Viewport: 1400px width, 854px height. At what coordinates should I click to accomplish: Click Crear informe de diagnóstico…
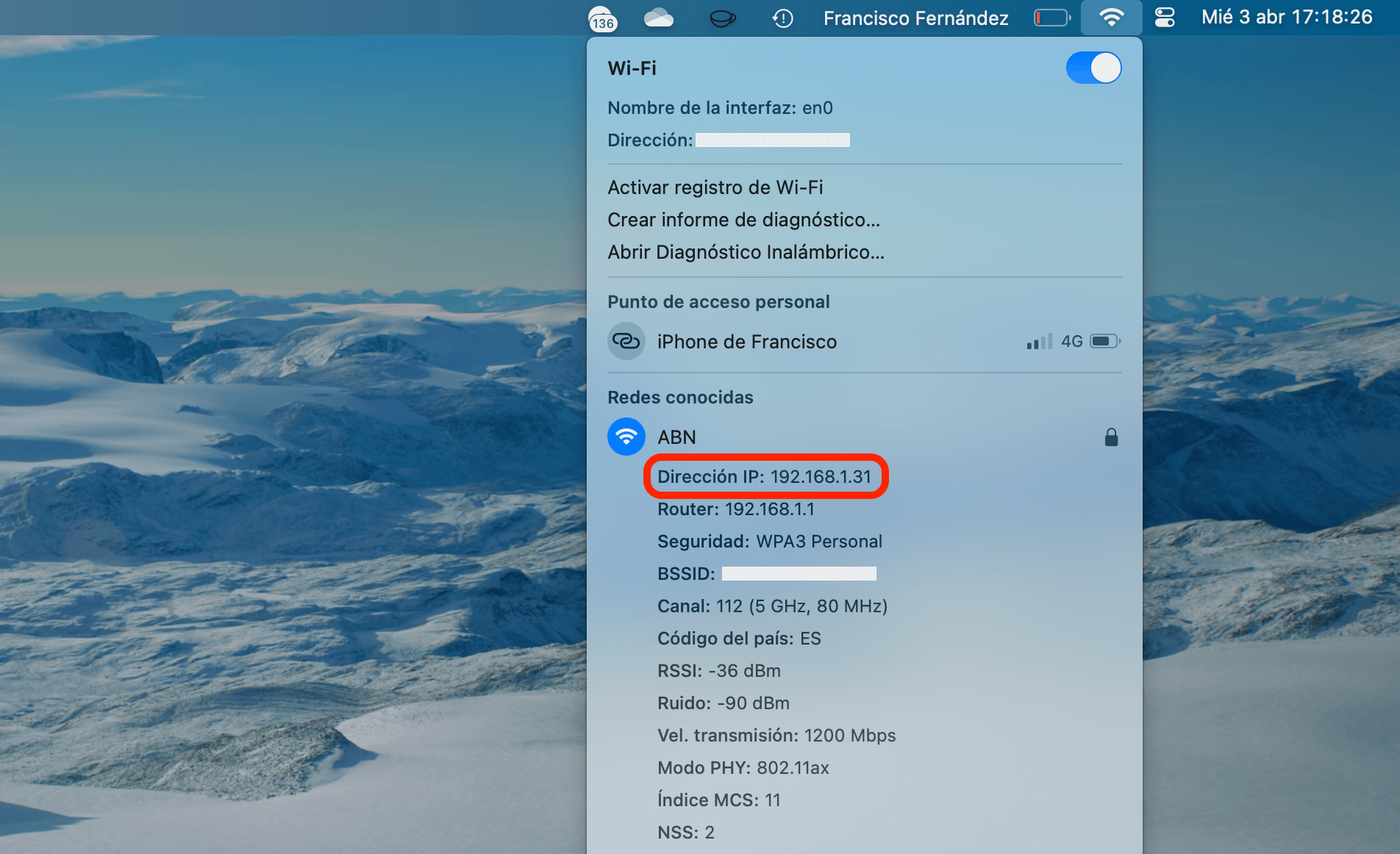pyautogui.click(x=744, y=220)
